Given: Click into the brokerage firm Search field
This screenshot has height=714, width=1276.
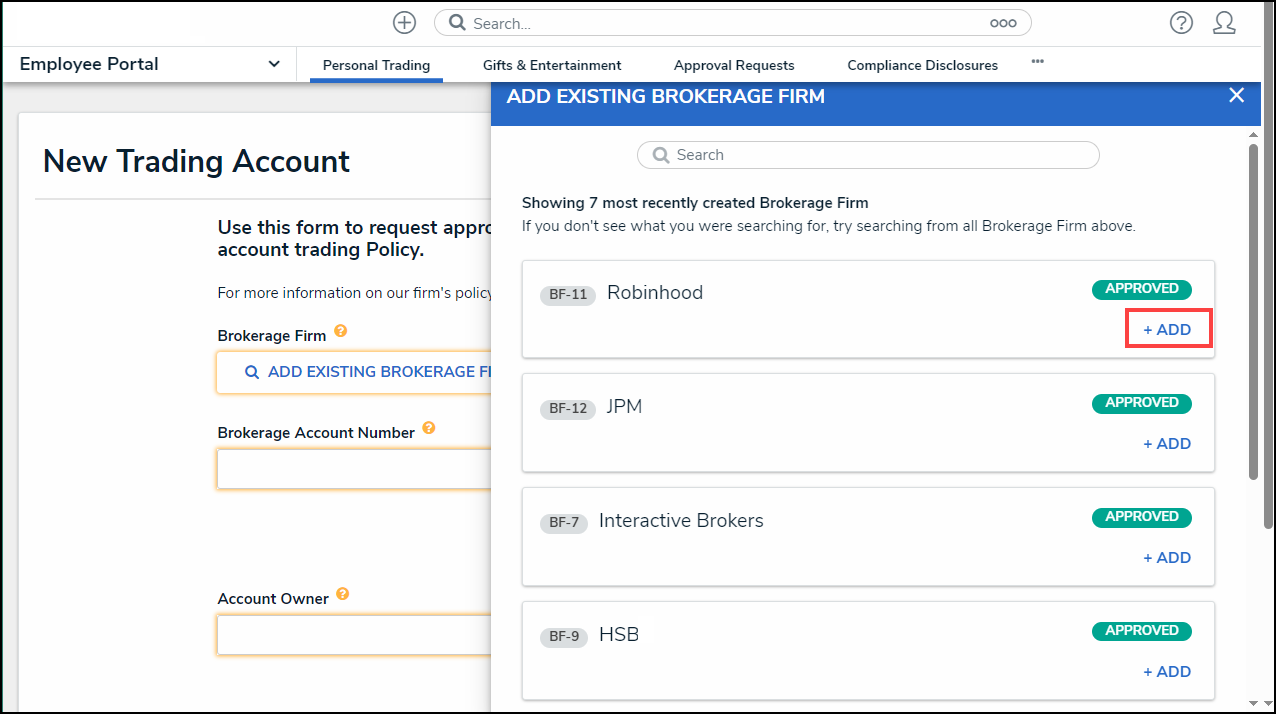Looking at the screenshot, I should click(x=868, y=155).
